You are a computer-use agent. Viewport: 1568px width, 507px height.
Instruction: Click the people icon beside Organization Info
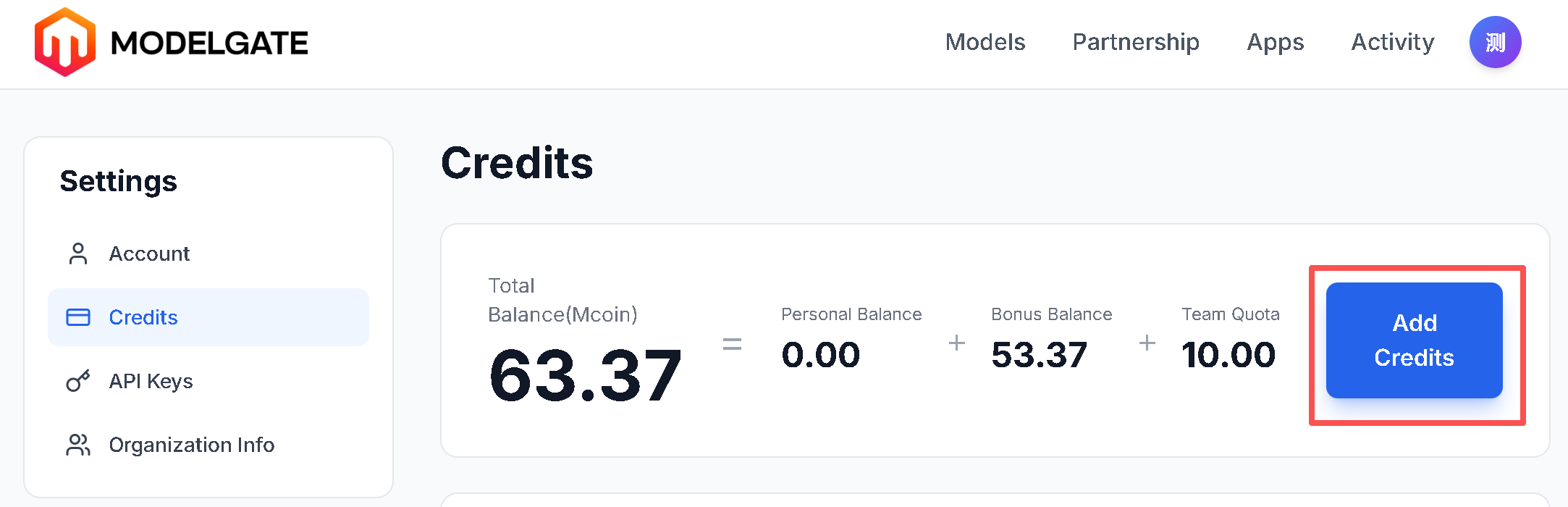click(78, 445)
